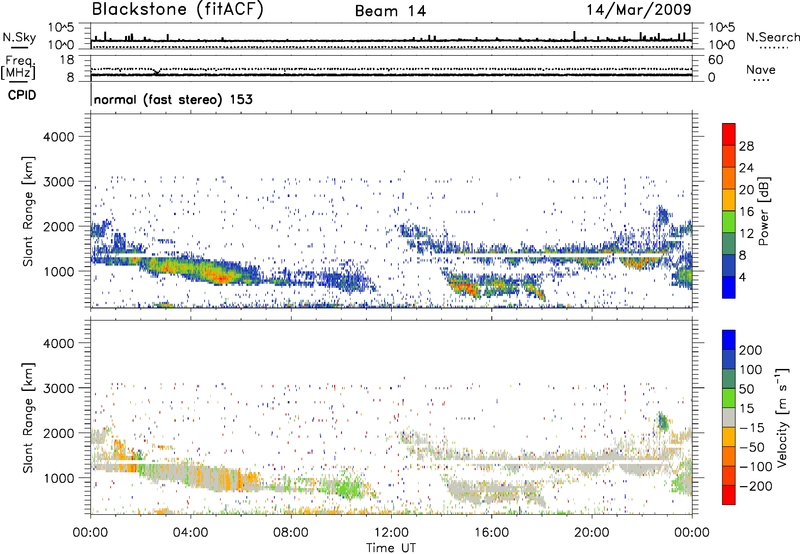Click the green velocity patch near 10:00
This screenshot has height=554, width=800.
click(347, 486)
